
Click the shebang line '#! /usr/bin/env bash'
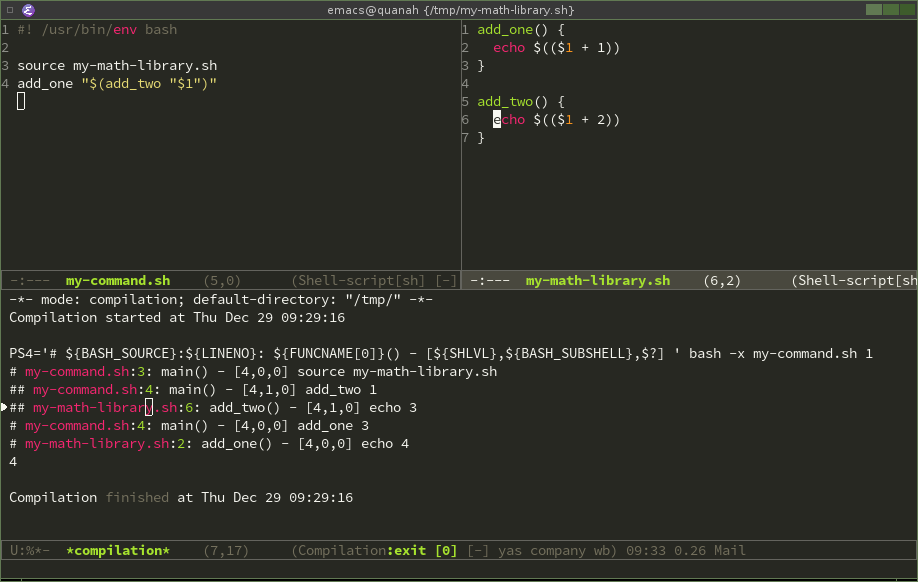click(x=97, y=30)
